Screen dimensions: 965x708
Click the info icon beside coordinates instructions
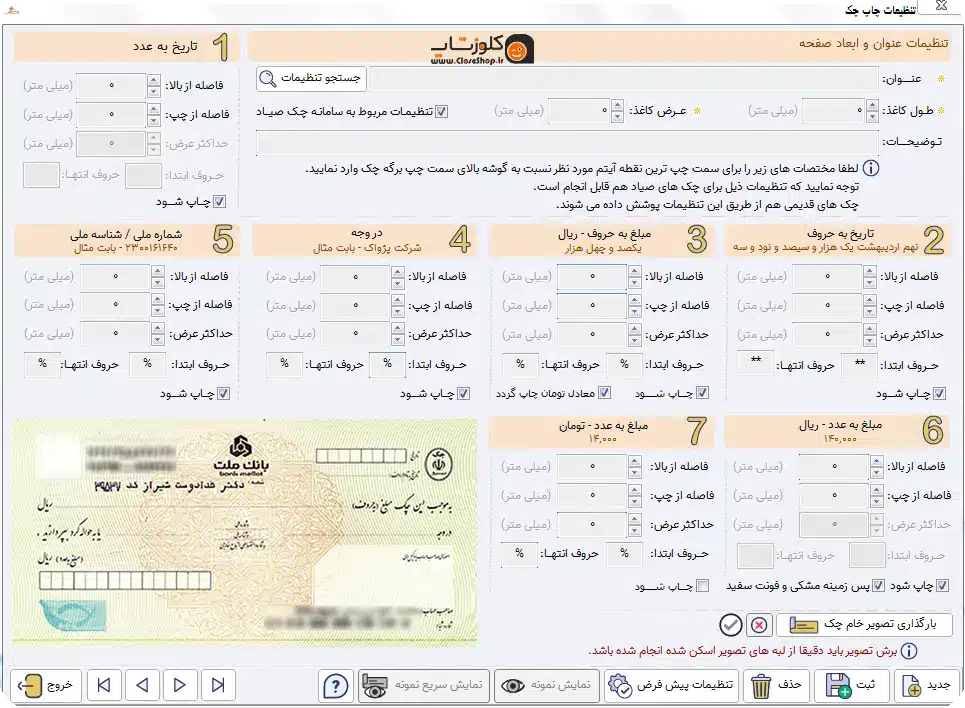tap(870, 168)
